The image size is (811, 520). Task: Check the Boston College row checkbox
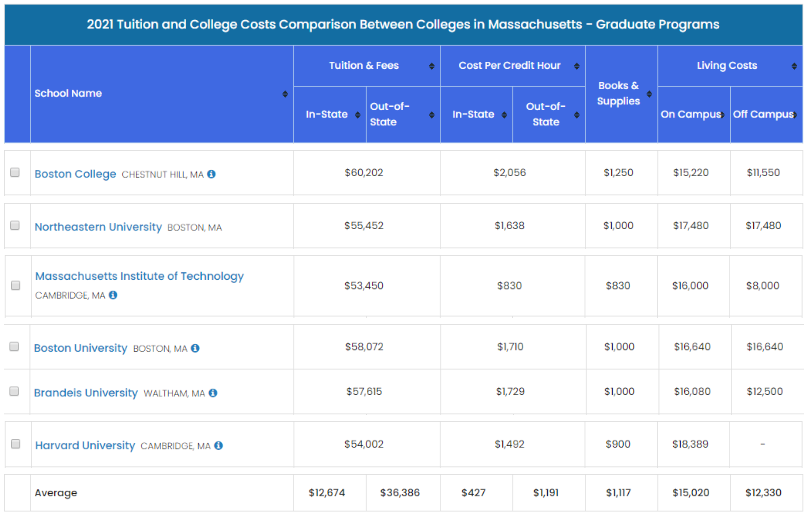(15, 173)
